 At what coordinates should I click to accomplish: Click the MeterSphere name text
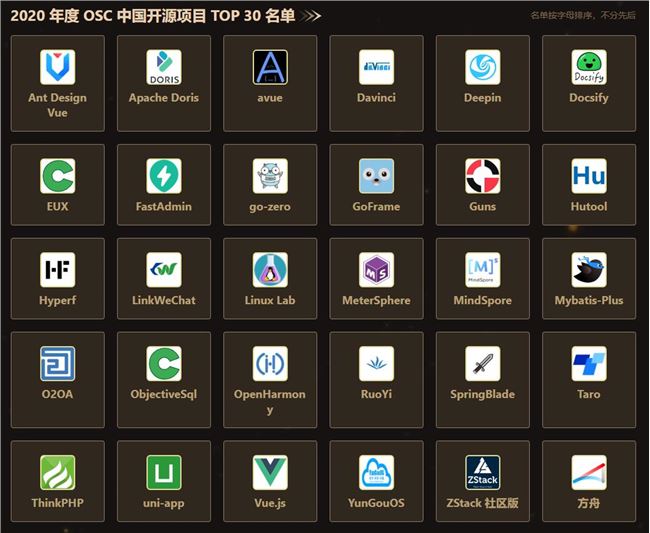(376, 301)
